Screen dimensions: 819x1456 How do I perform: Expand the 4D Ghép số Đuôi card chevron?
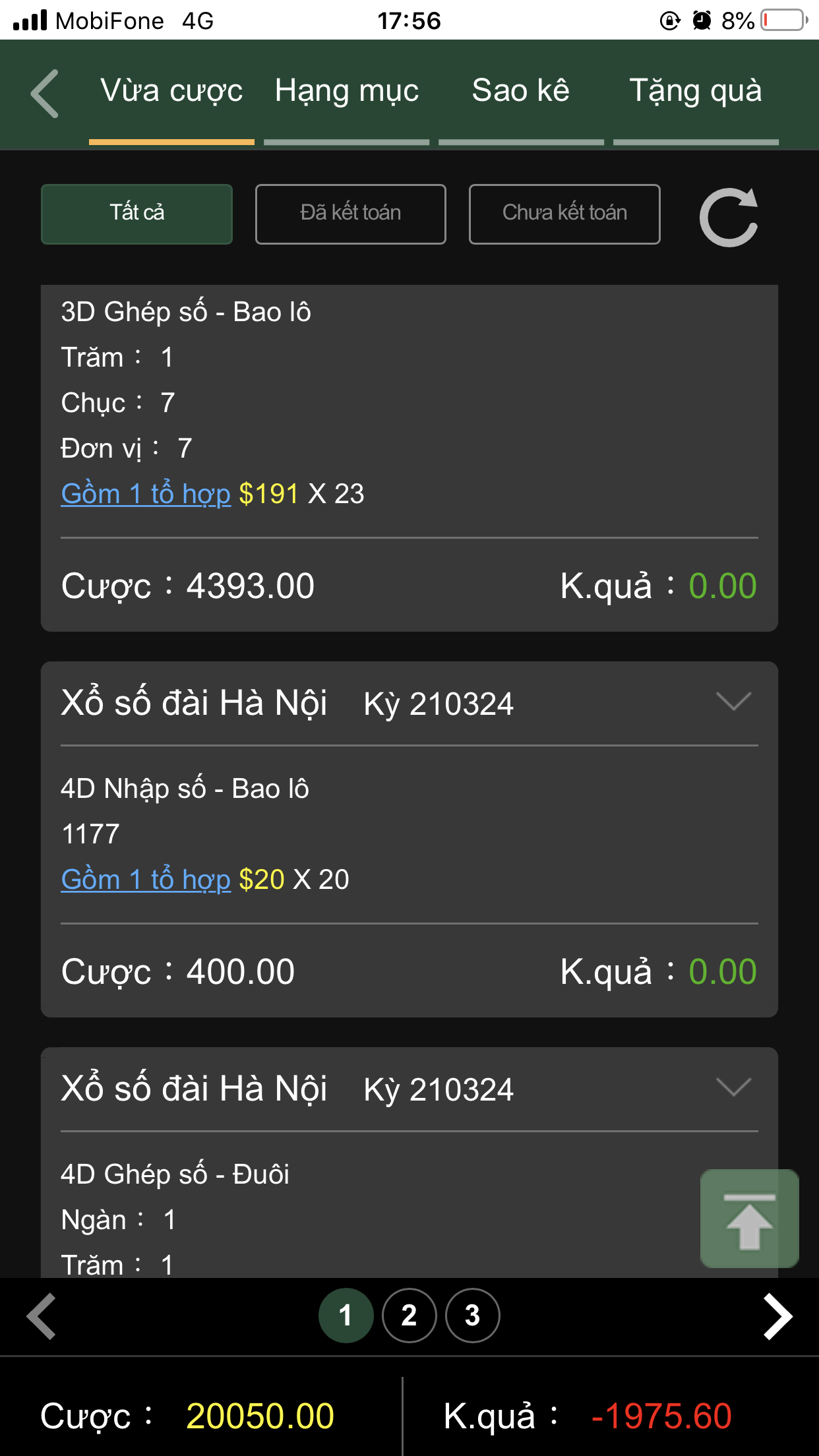pyautogui.click(x=733, y=1087)
